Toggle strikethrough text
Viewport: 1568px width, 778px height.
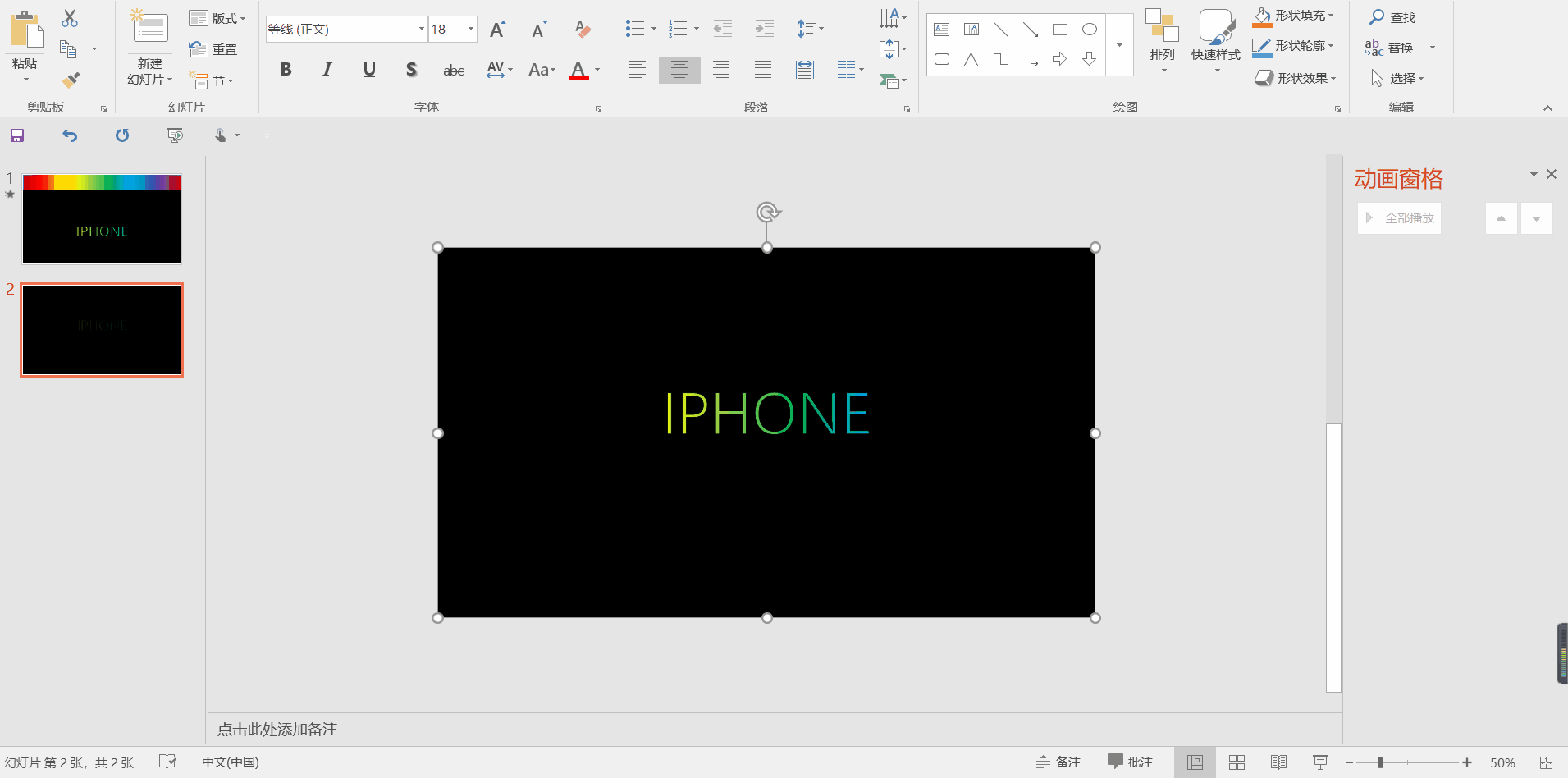click(x=453, y=71)
